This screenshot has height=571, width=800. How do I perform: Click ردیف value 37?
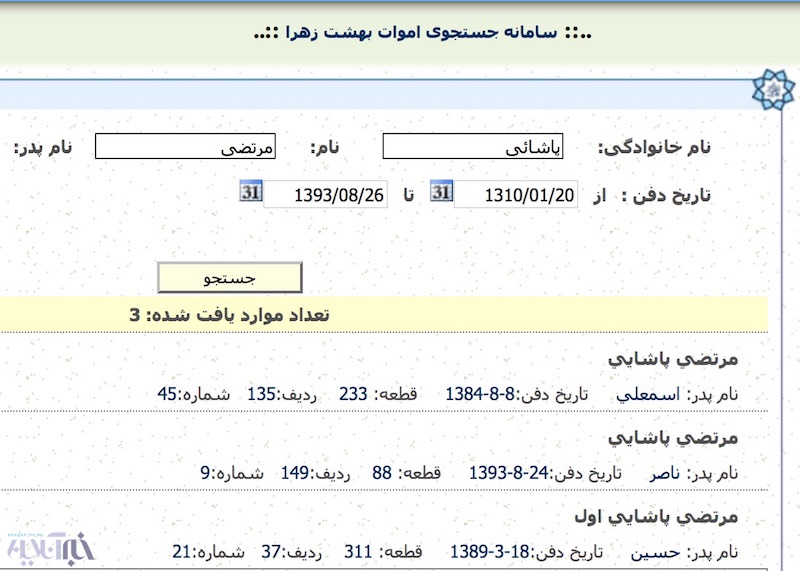click(271, 552)
